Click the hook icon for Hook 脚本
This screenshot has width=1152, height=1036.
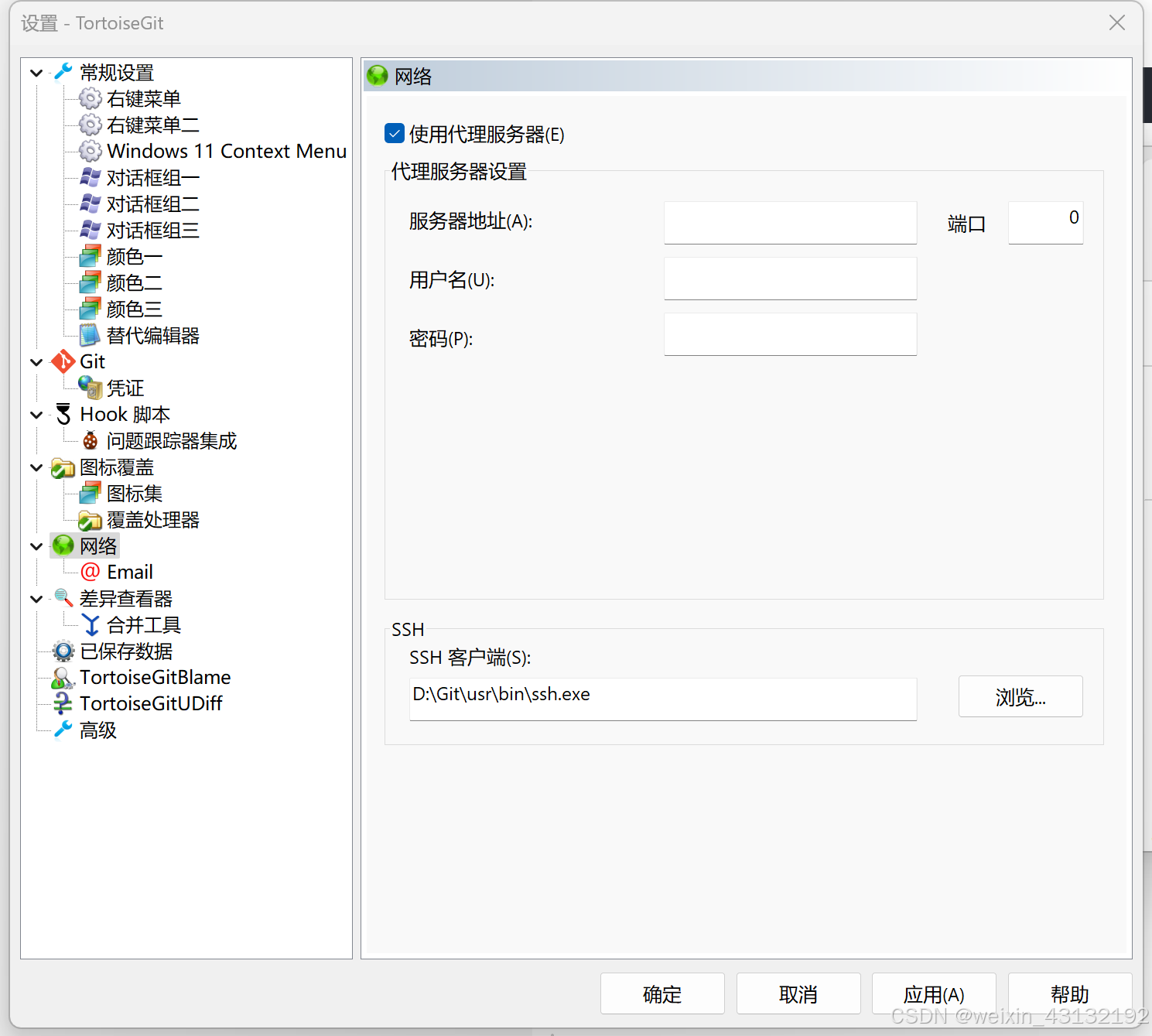(x=63, y=414)
